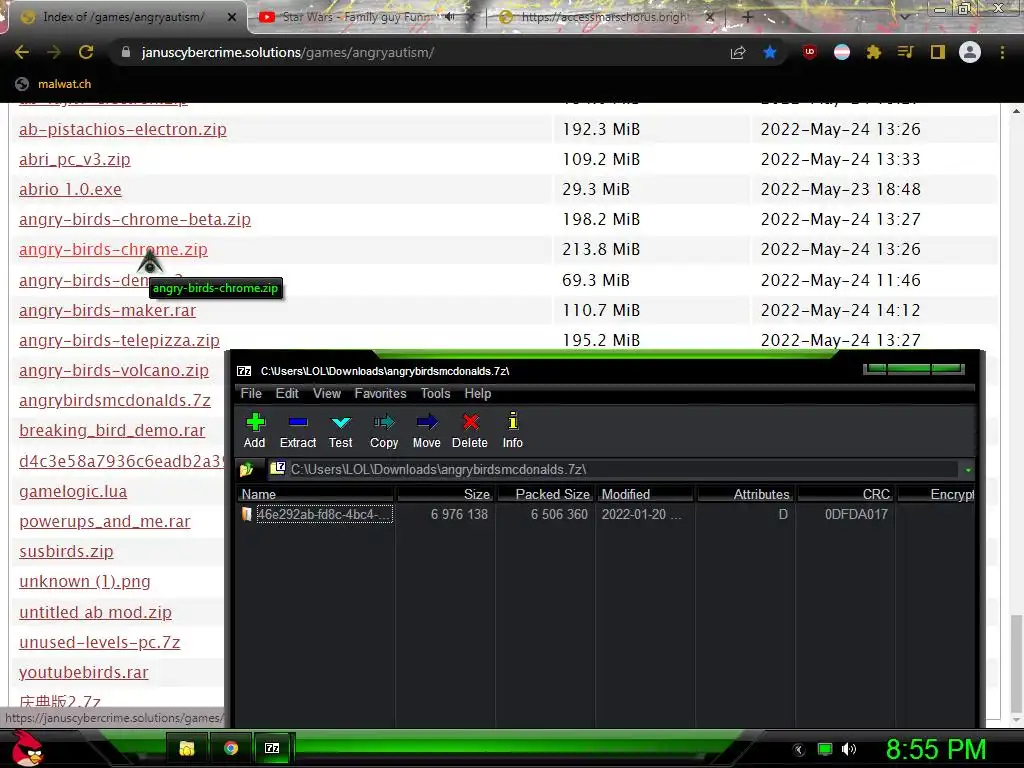Viewport: 1024px width, 768px height.
Task: Sort 7-Zip list by Name column
Action: point(315,494)
